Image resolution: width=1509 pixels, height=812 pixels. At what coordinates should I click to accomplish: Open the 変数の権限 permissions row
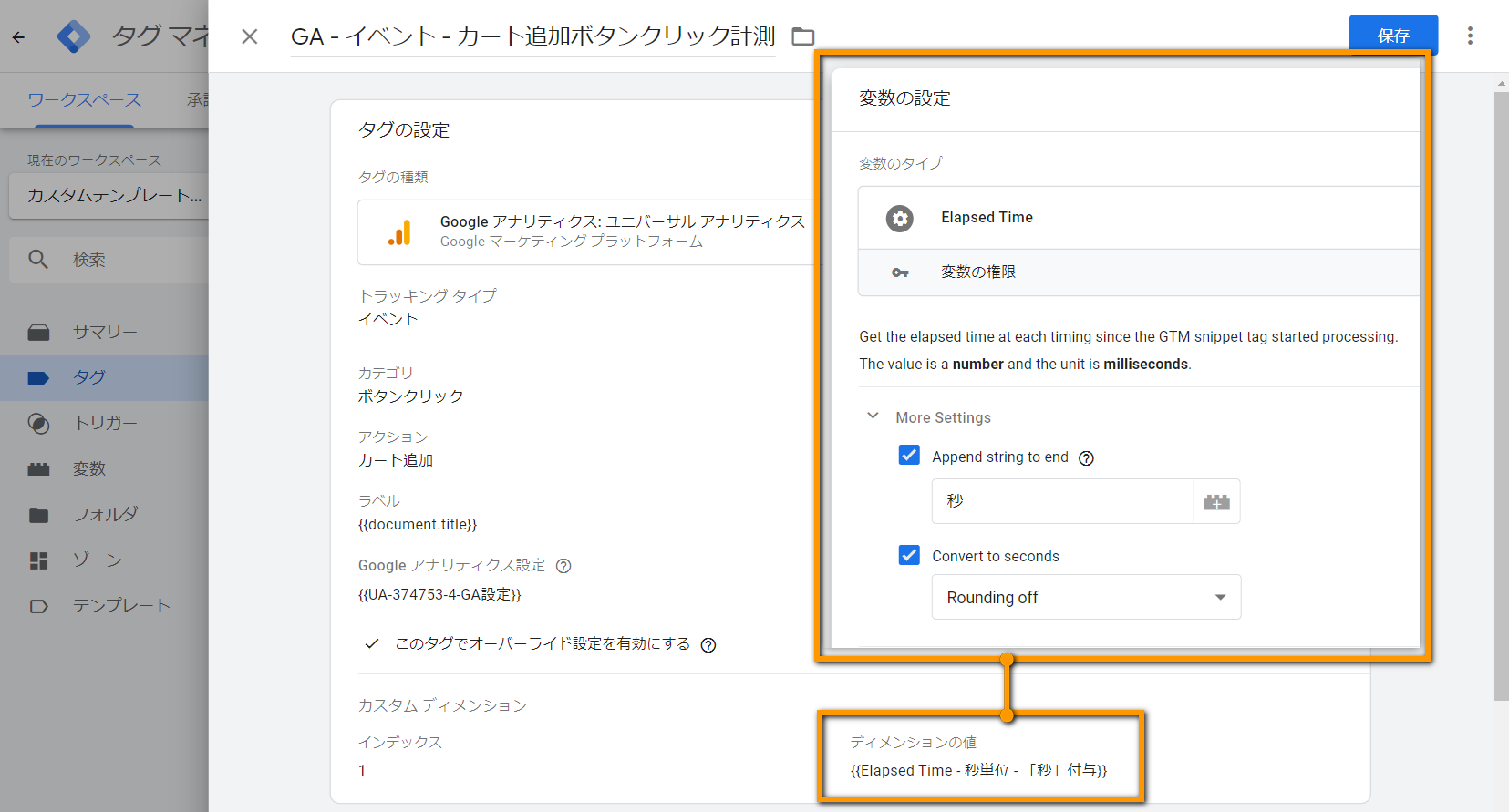(x=1139, y=272)
